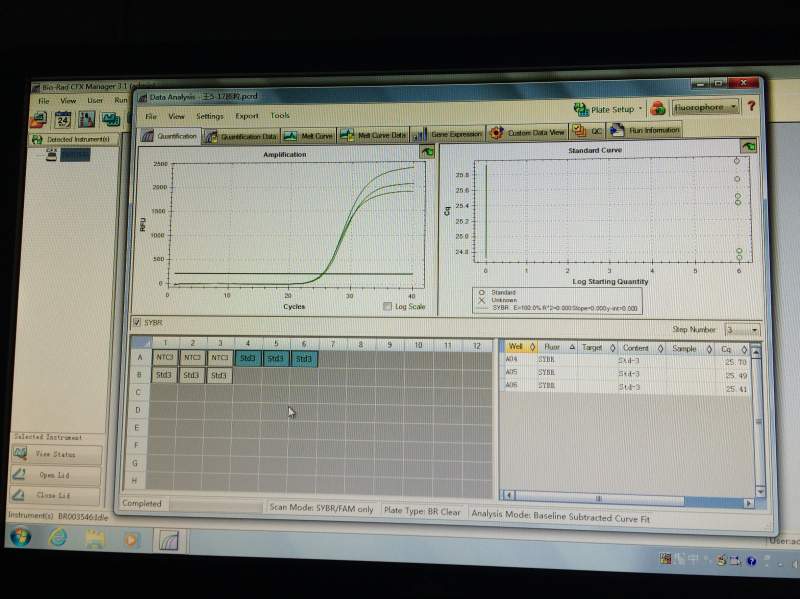
Task: Select the CFX instrument icon in Detected Instruments
Action: pos(51,154)
